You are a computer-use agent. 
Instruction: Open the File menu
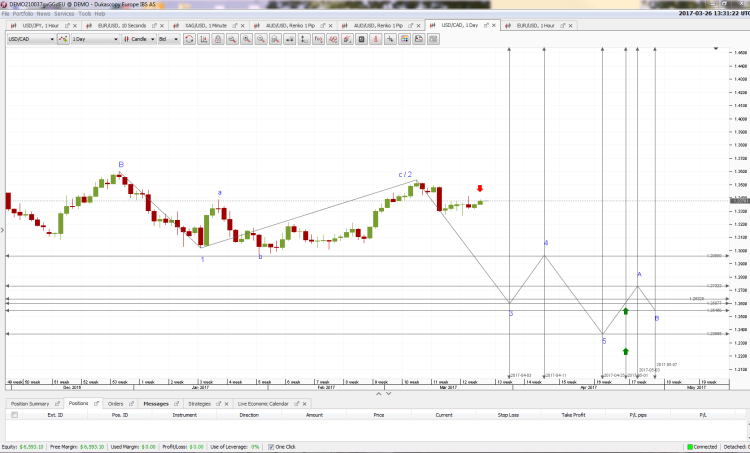pyautogui.click(x=5, y=14)
